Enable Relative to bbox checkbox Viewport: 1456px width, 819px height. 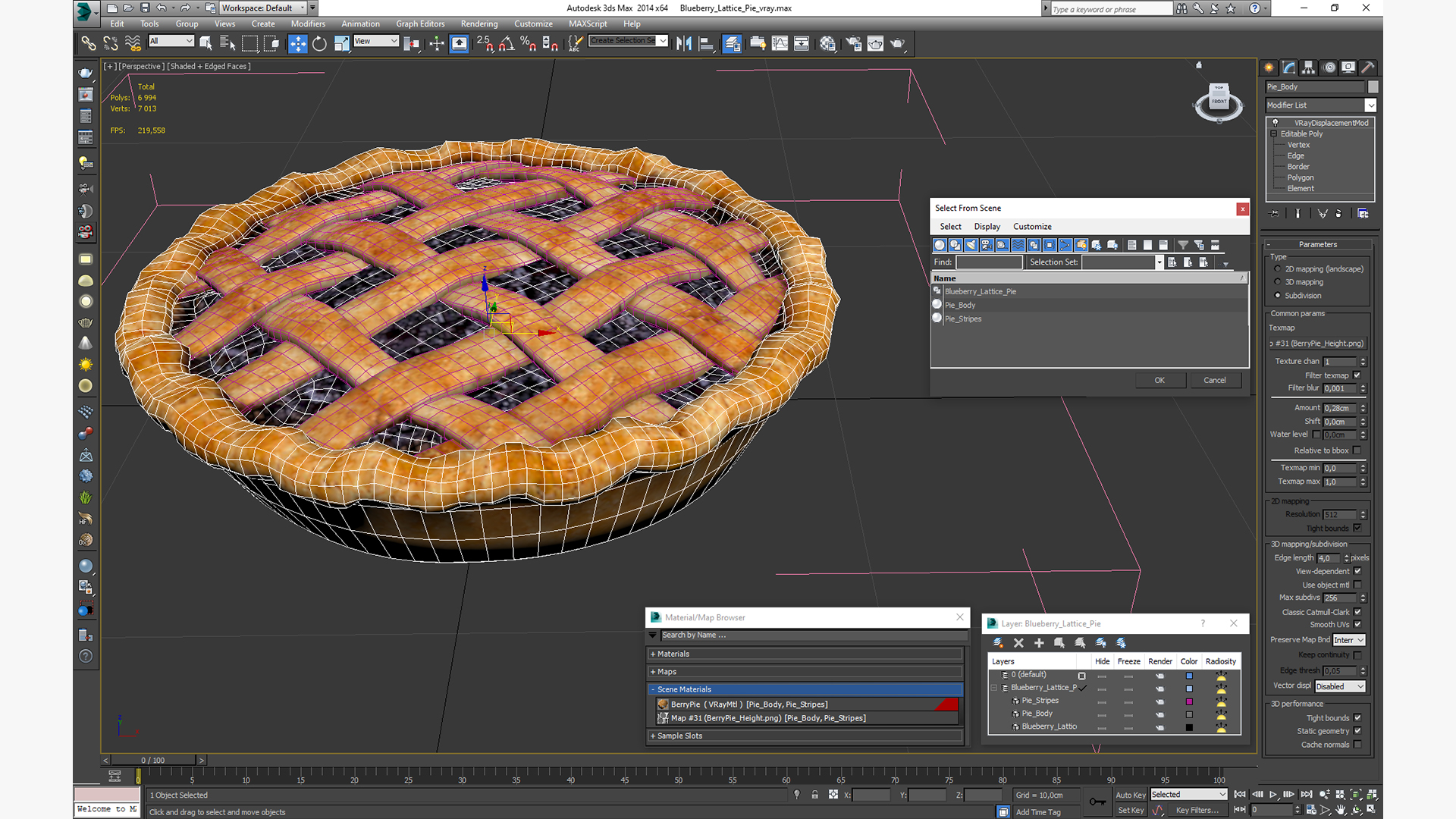point(1357,450)
